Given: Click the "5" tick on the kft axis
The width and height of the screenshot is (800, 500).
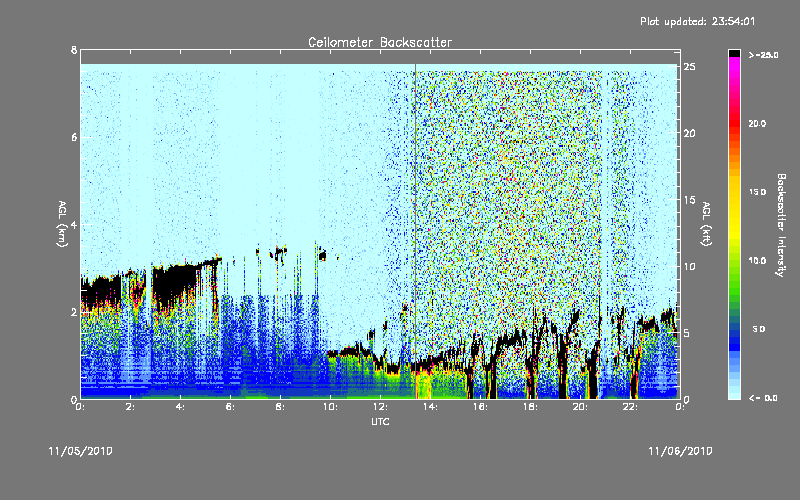Looking at the screenshot, I should [x=687, y=333].
